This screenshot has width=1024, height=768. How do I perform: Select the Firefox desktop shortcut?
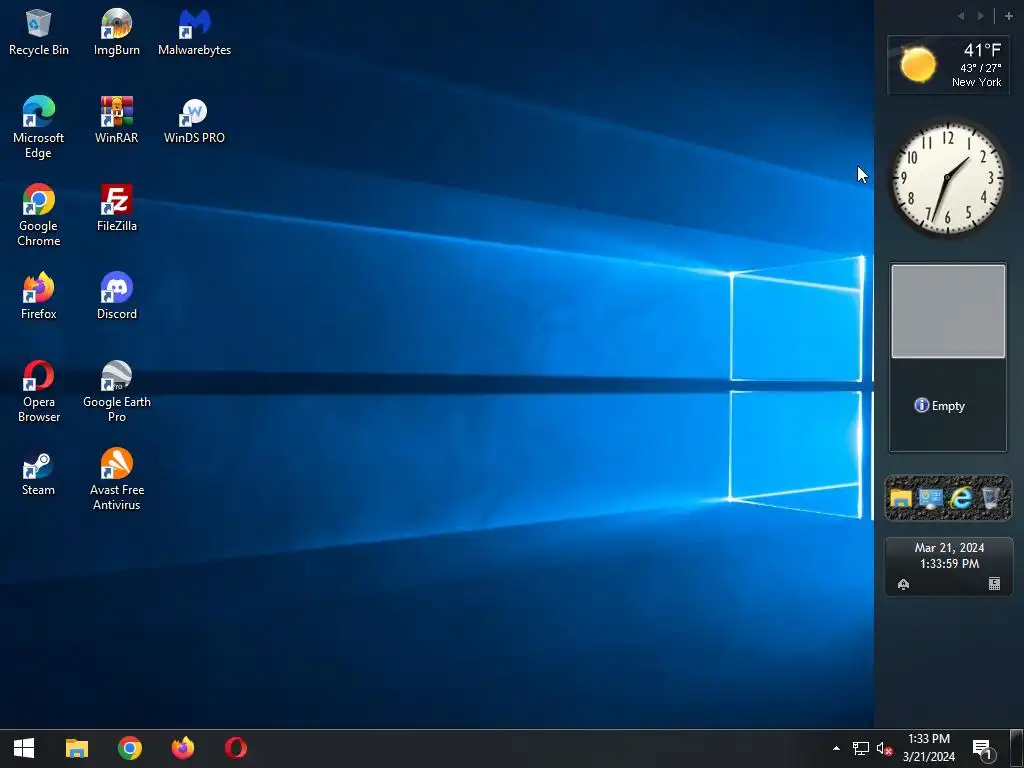pos(39,296)
